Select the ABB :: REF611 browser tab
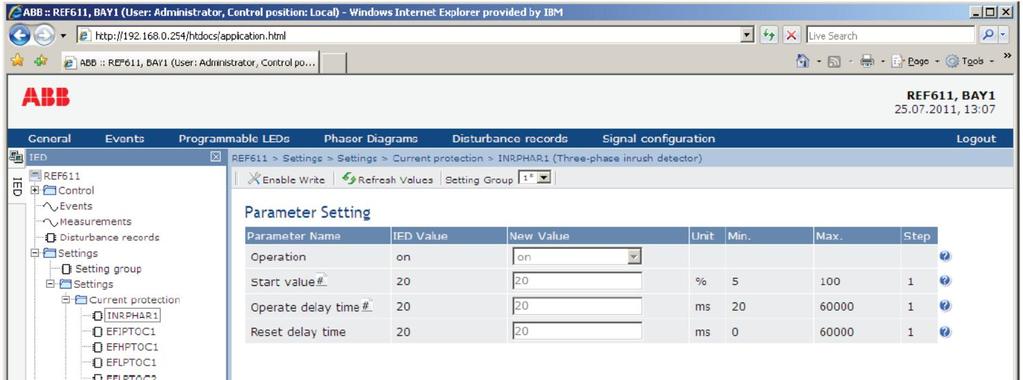1023x380 pixels. click(190, 63)
